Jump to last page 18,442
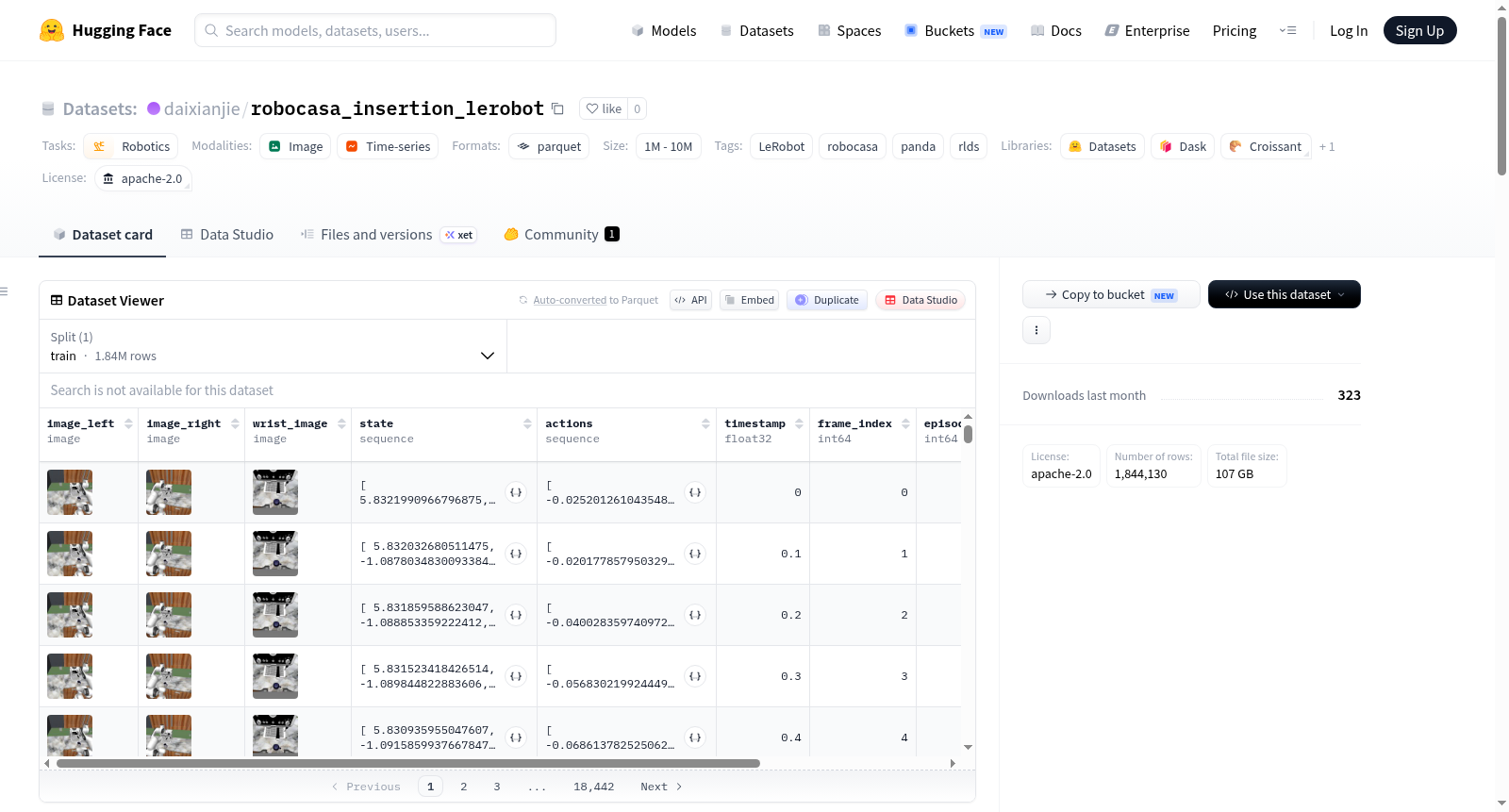The width and height of the screenshot is (1509, 812). pos(593,787)
